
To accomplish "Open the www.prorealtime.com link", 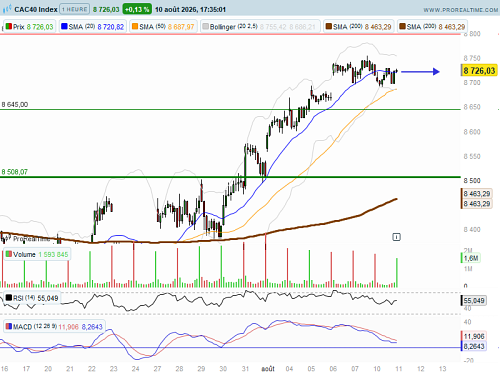I will click(x=461, y=10).
